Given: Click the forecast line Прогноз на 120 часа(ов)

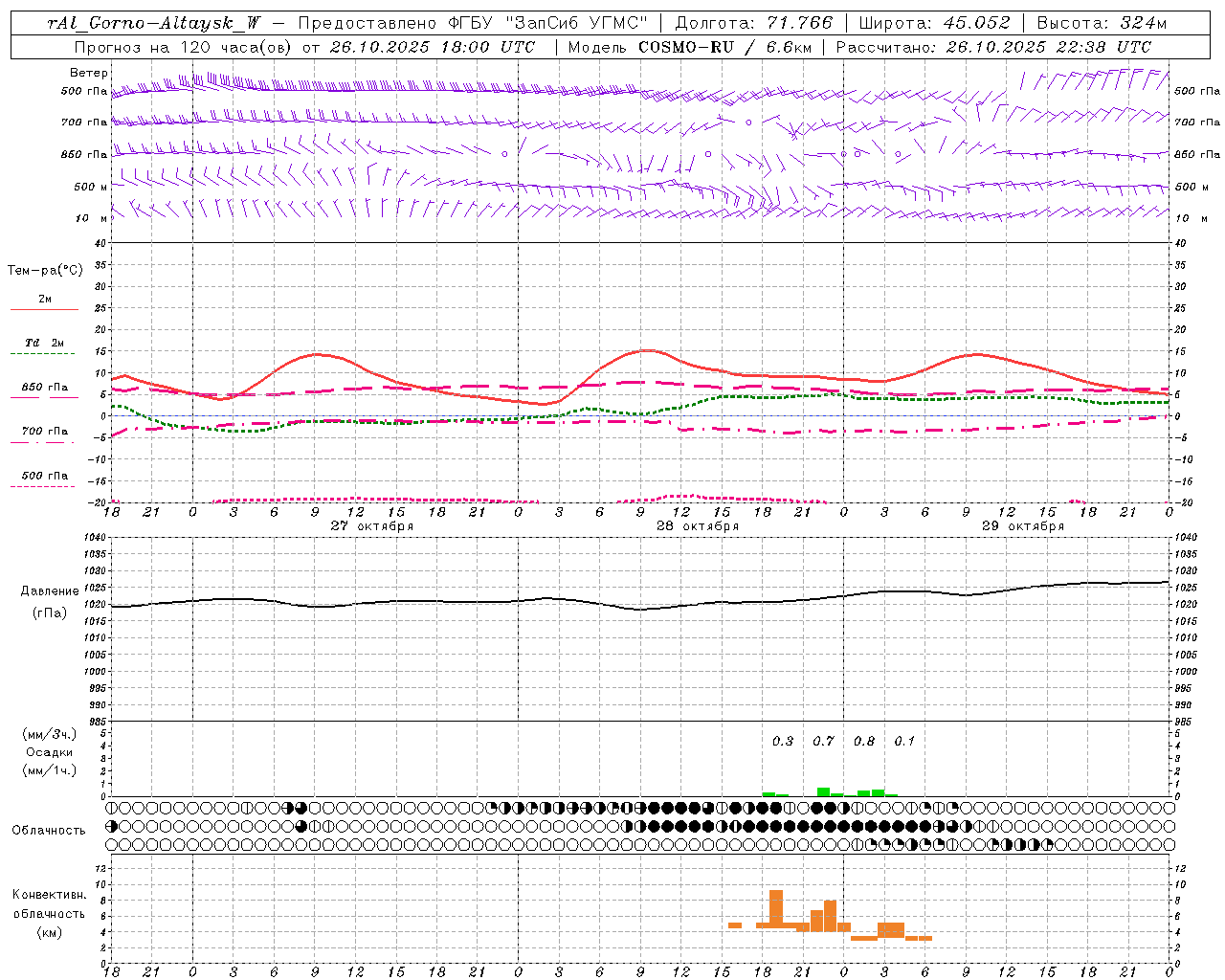Looking at the screenshot, I should point(184,47).
